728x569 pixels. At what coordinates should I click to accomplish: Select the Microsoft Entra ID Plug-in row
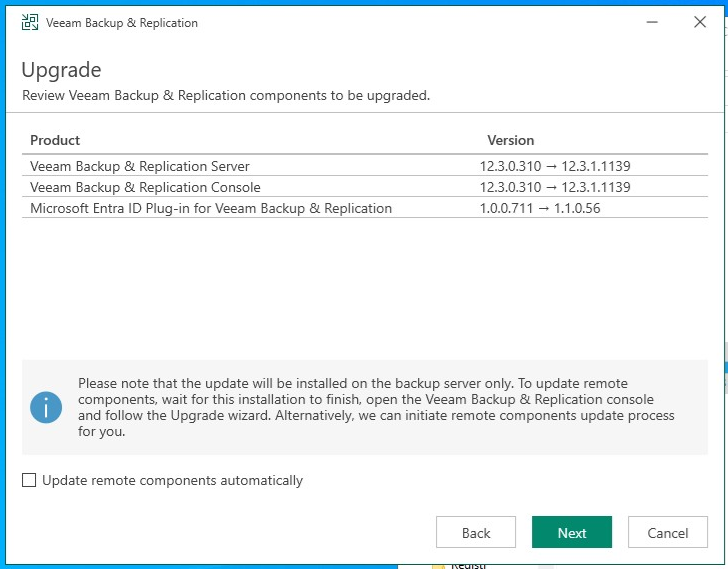(364, 208)
